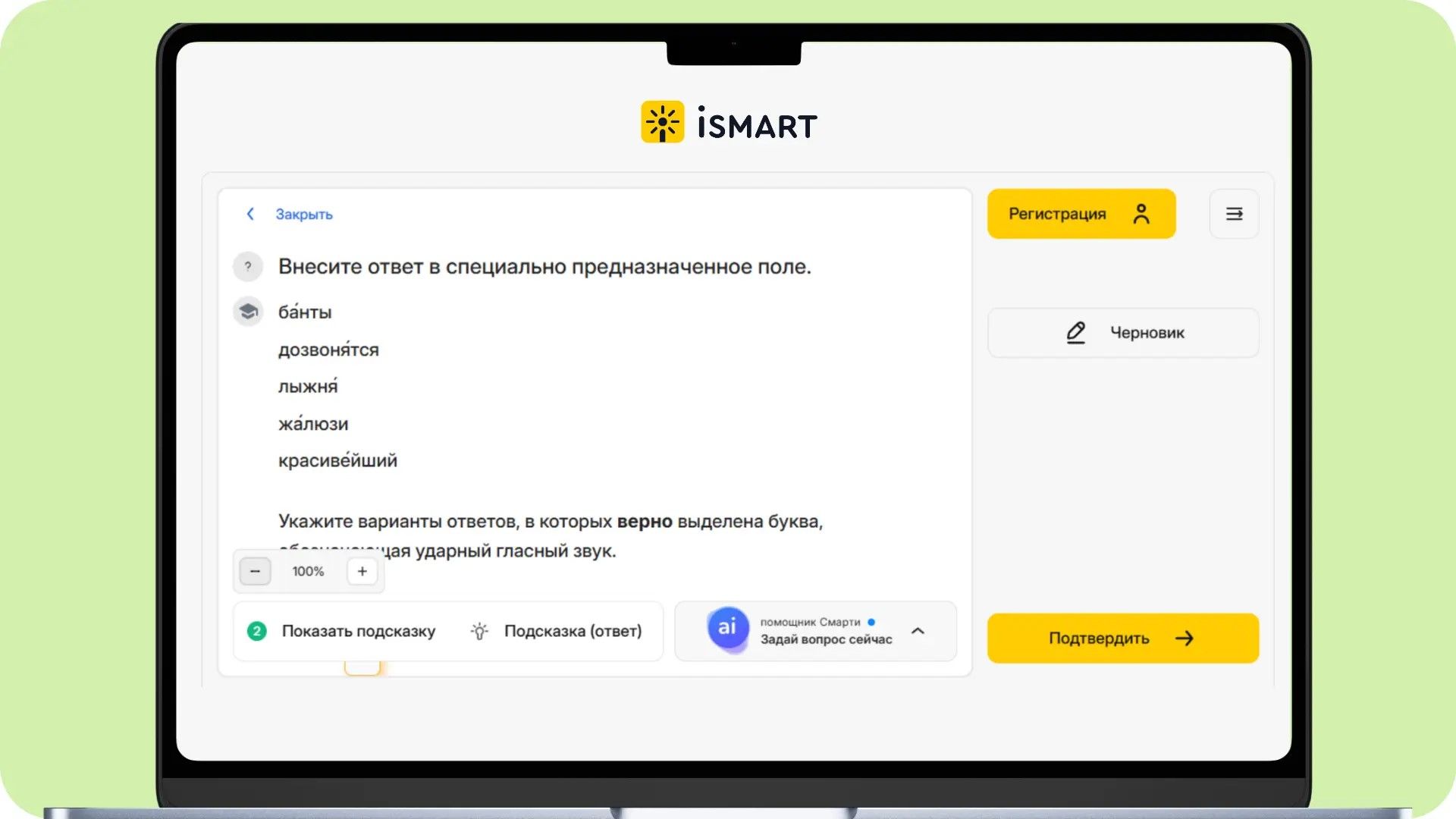1456x819 pixels.
Task: Click the user profile icon in Регистрация
Action: (x=1141, y=214)
